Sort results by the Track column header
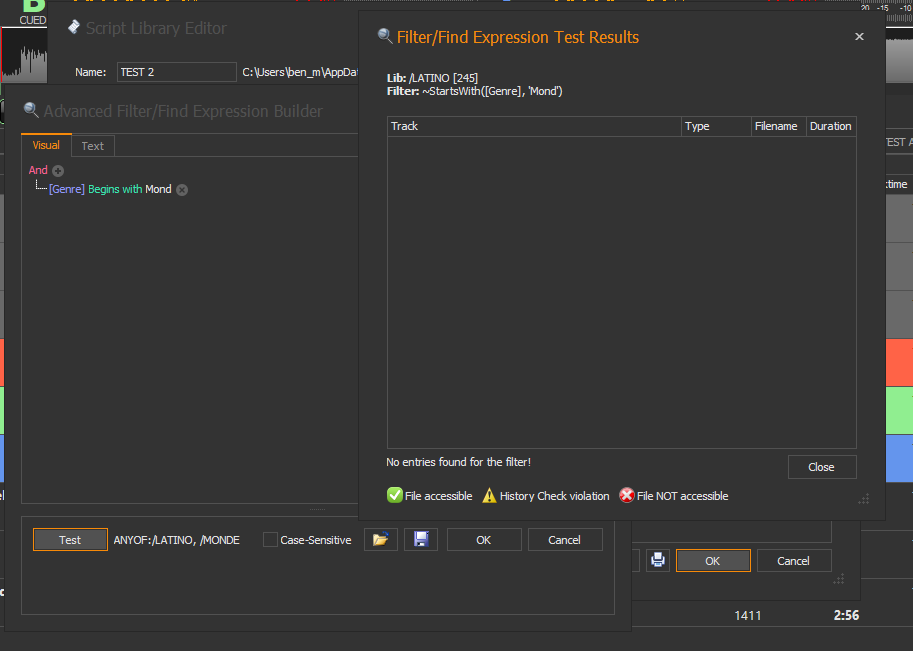This screenshot has height=651, width=913. [534, 126]
